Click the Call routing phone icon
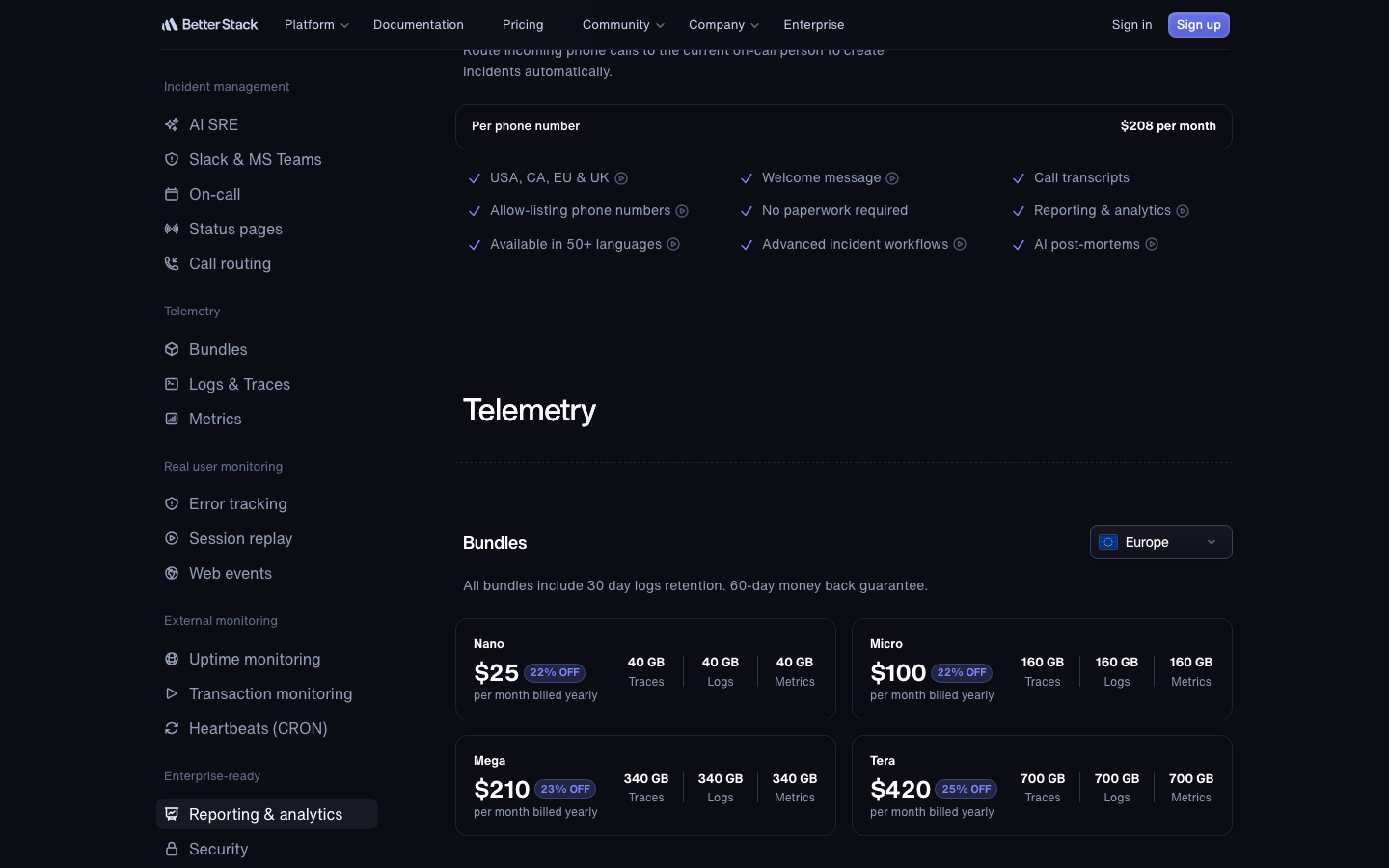This screenshot has width=1389, height=868. tap(172, 263)
